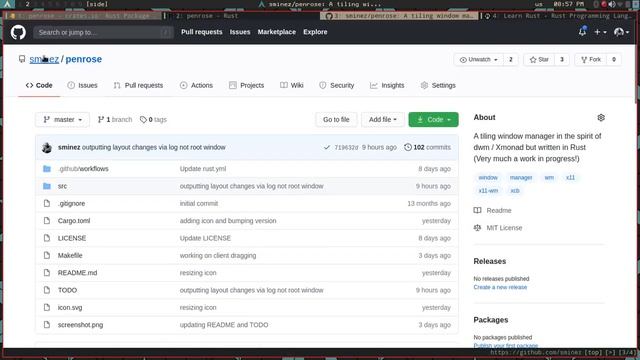Switch to the Security tab
This screenshot has width=640, height=360.
[x=337, y=85]
